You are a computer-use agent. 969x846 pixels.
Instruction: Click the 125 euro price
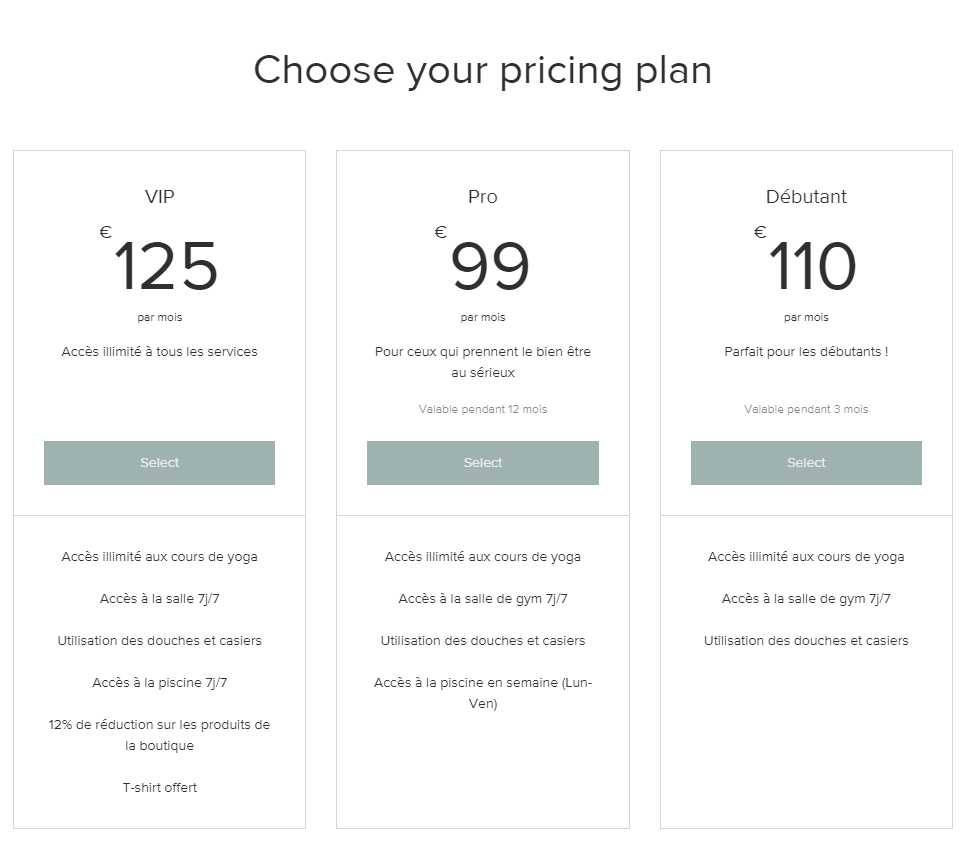coord(165,267)
